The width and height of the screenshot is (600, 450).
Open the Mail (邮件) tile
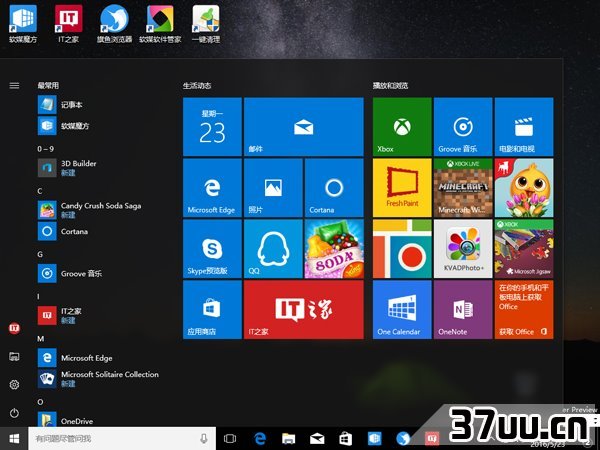pyautogui.click(x=304, y=127)
